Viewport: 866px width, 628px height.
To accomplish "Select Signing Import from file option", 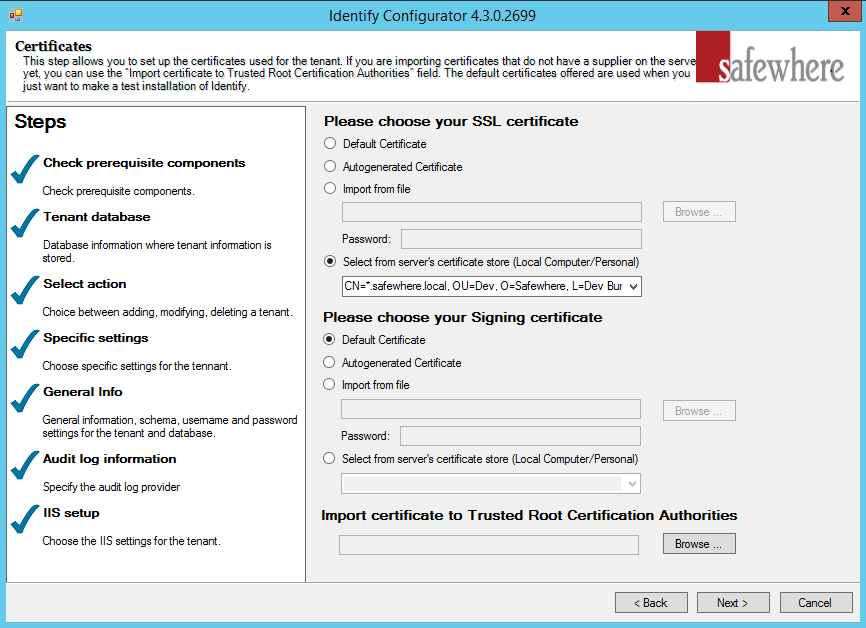I will point(329,384).
